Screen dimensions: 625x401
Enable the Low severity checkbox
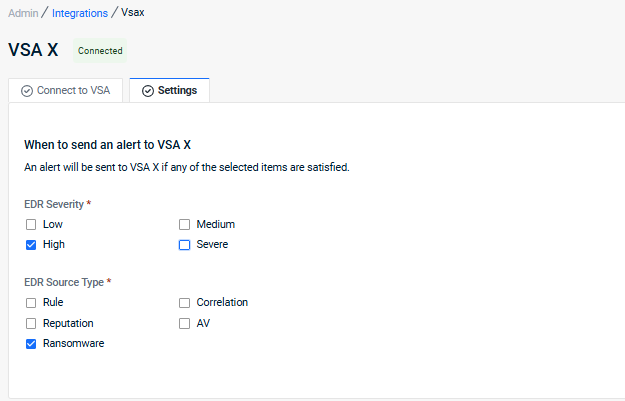tap(31, 224)
